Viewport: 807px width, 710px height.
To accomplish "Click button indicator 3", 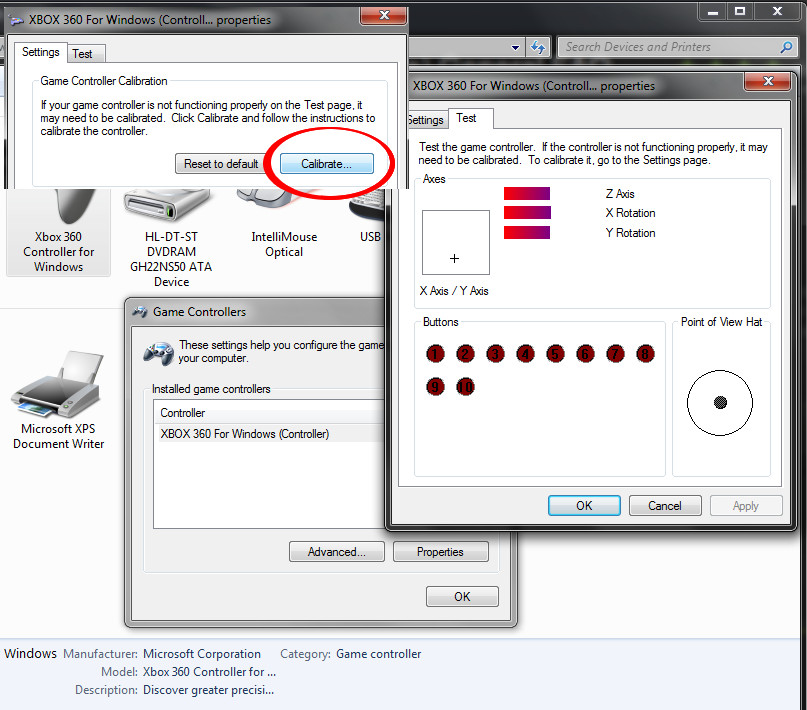I will pyautogui.click(x=495, y=354).
